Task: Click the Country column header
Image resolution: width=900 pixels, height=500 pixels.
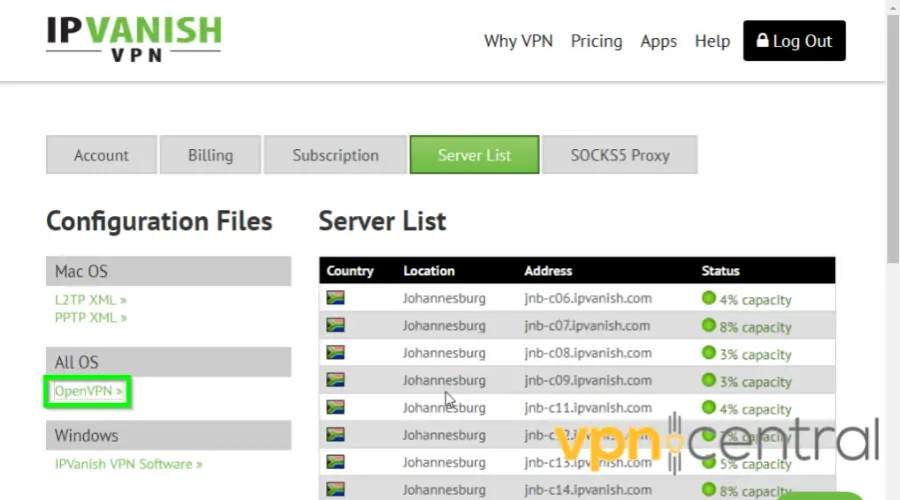Action: click(350, 270)
